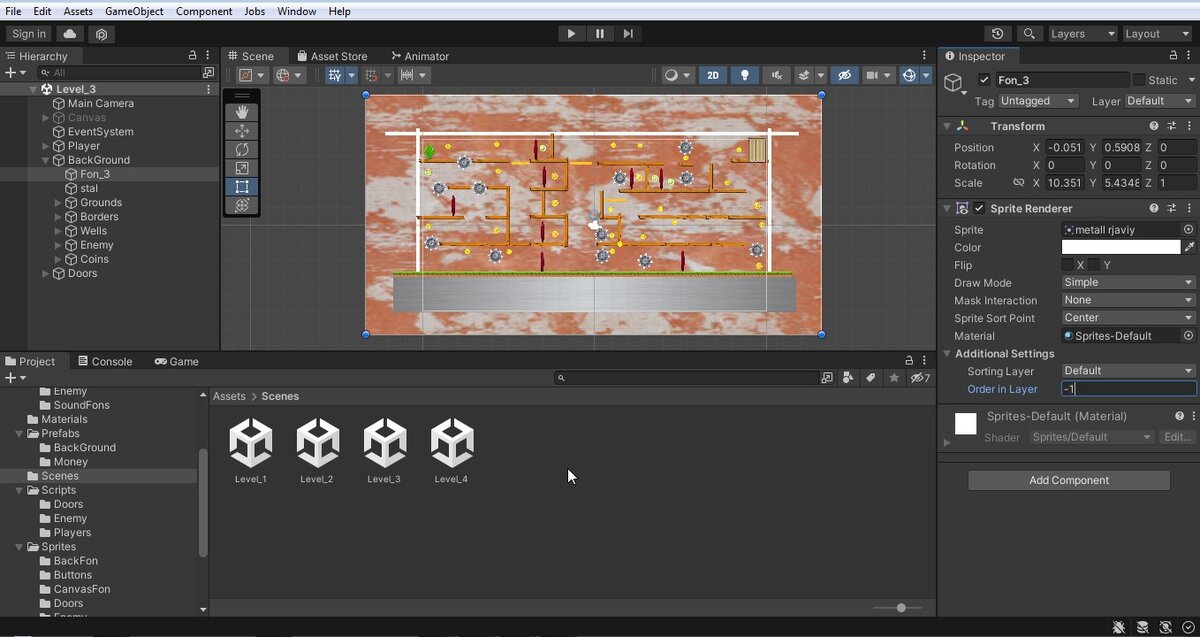Image resolution: width=1200 pixels, height=637 pixels.
Task: Expand the Grounds object in Hierarchy
Action: click(59, 203)
